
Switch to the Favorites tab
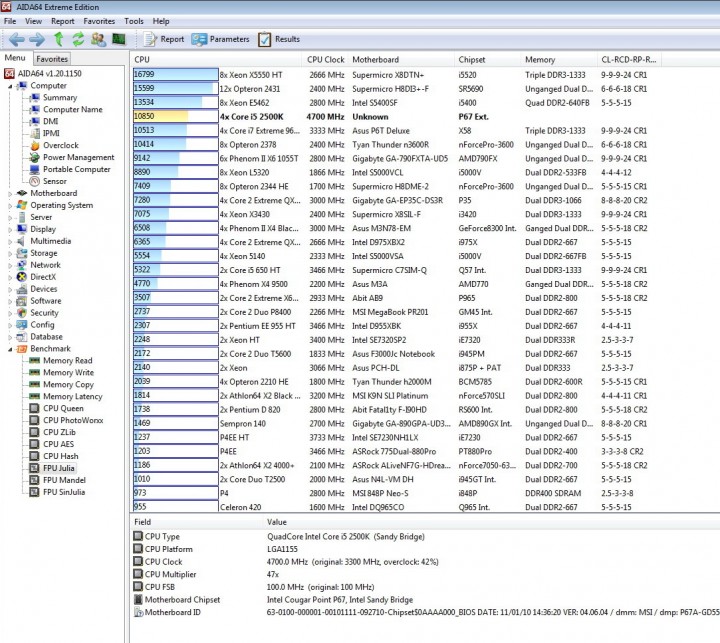pyautogui.click(x=52, y=59)
